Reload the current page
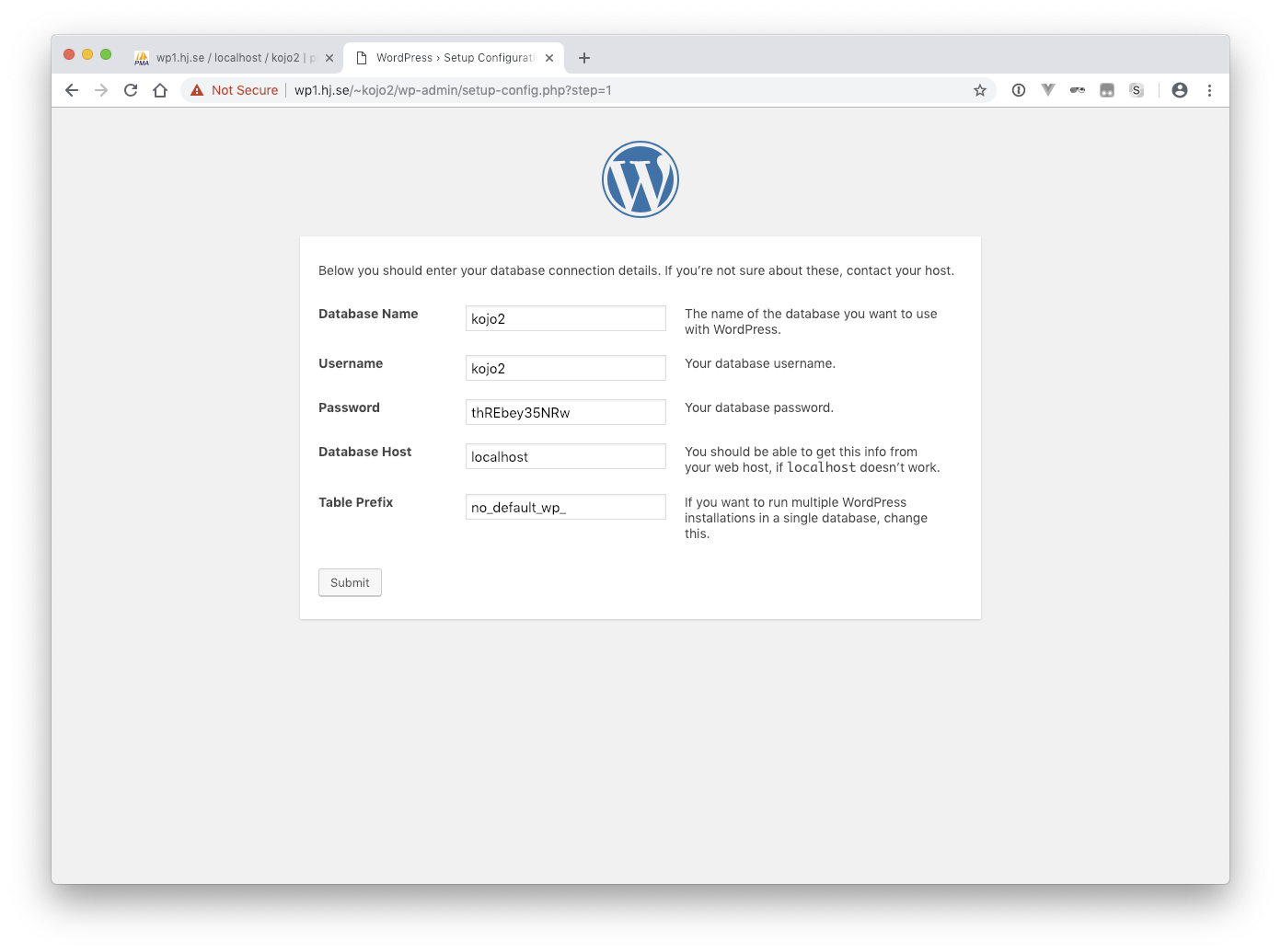 click(x=131, y=90)
